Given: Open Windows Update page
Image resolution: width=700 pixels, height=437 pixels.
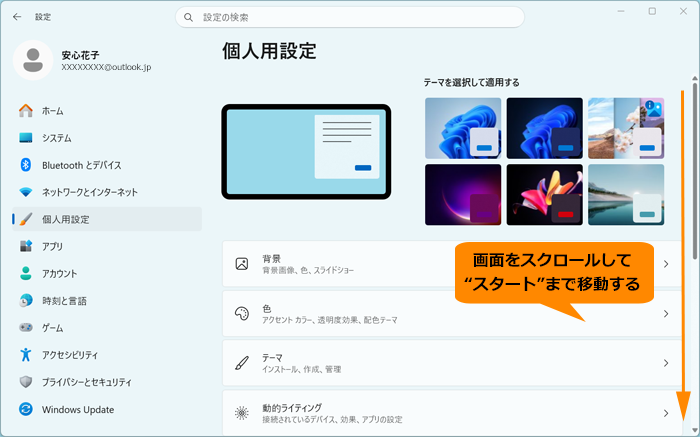Looking at the screenshot, I should pyautogui.click(x=107, y=409).
